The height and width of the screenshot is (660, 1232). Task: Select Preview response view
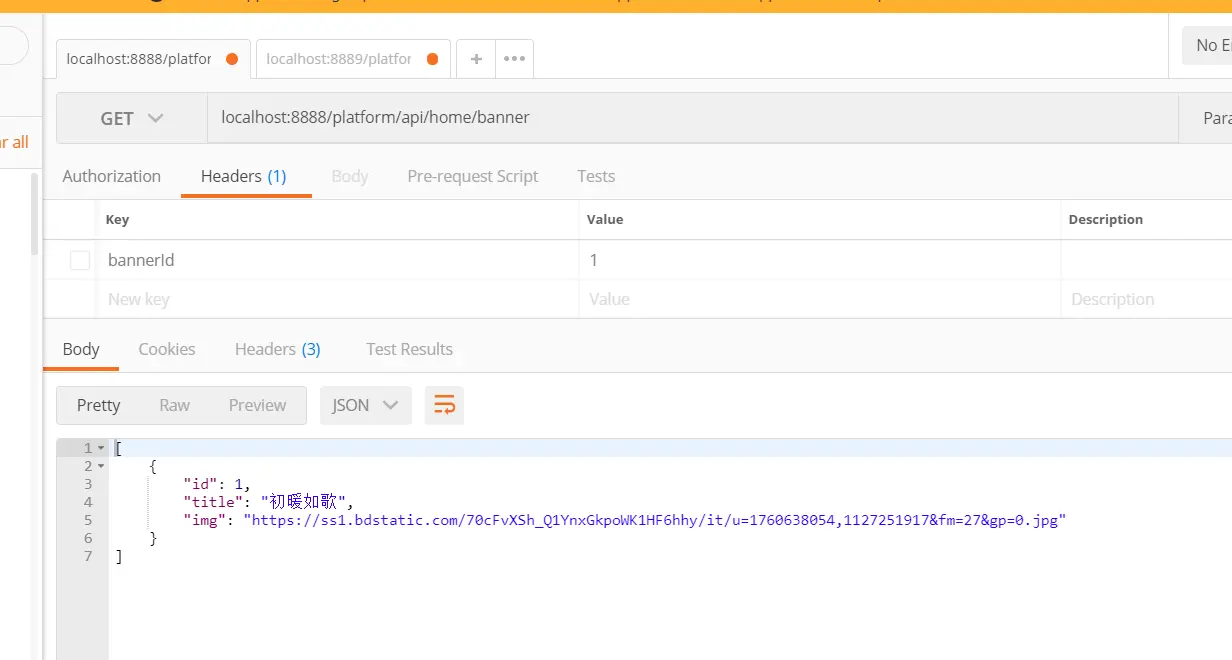[x=257, y=405]
